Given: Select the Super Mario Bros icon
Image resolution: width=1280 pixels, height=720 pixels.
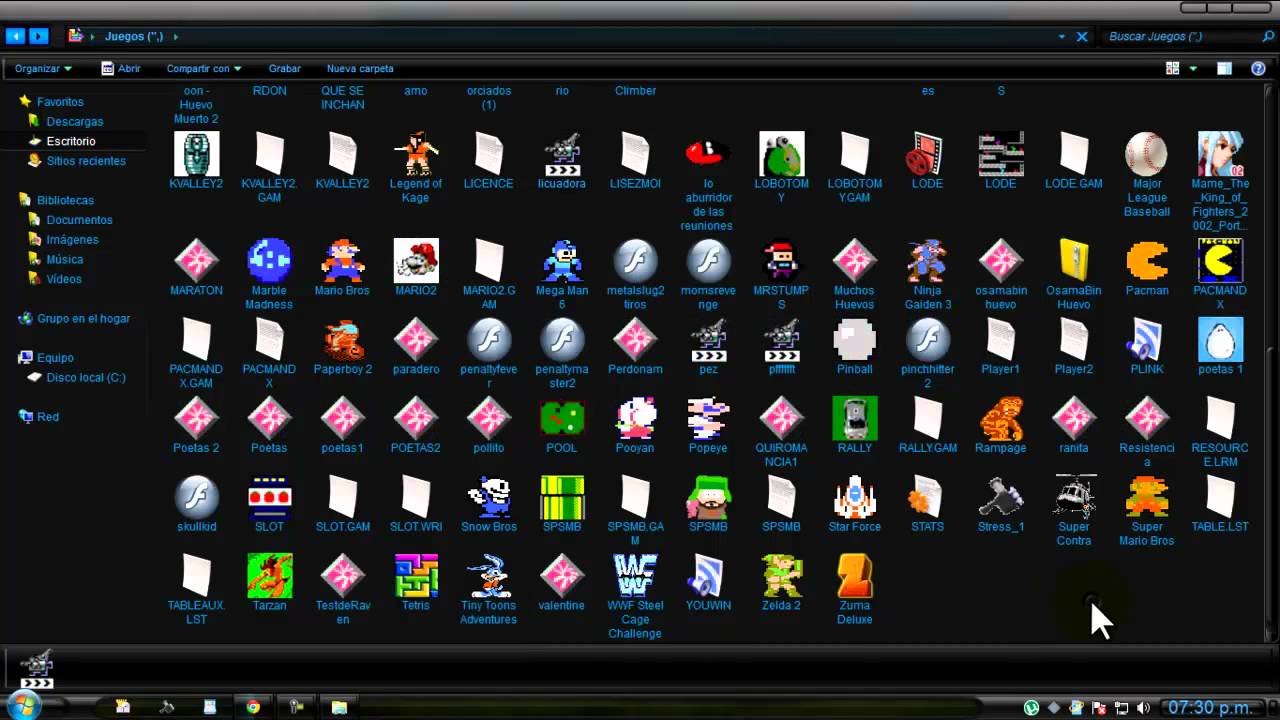Looking at the screenshot, I should tap(1147, 497).
